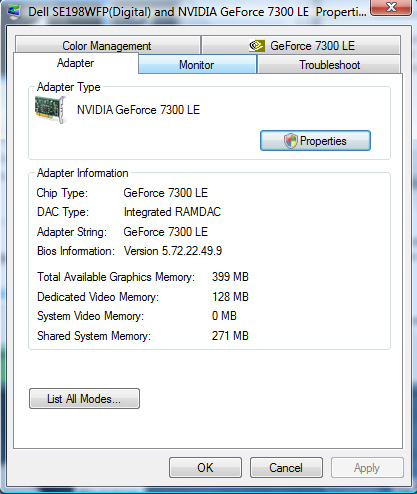Click the NVIDIA GeForce 7300 LE adapter name
This screenshot has width=417, height=494.
[138, 110]
